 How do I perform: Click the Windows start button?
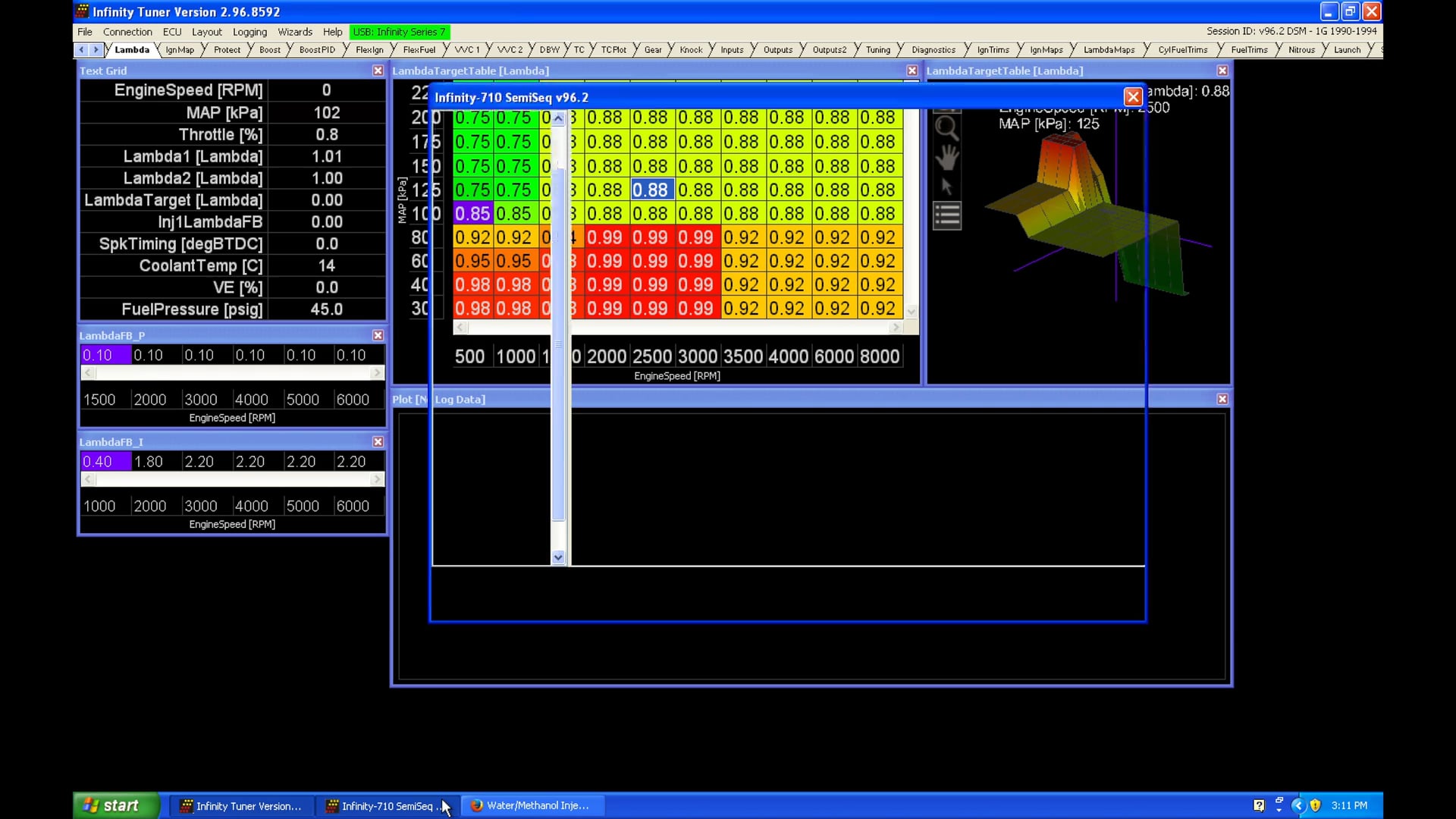coord(114,805)
